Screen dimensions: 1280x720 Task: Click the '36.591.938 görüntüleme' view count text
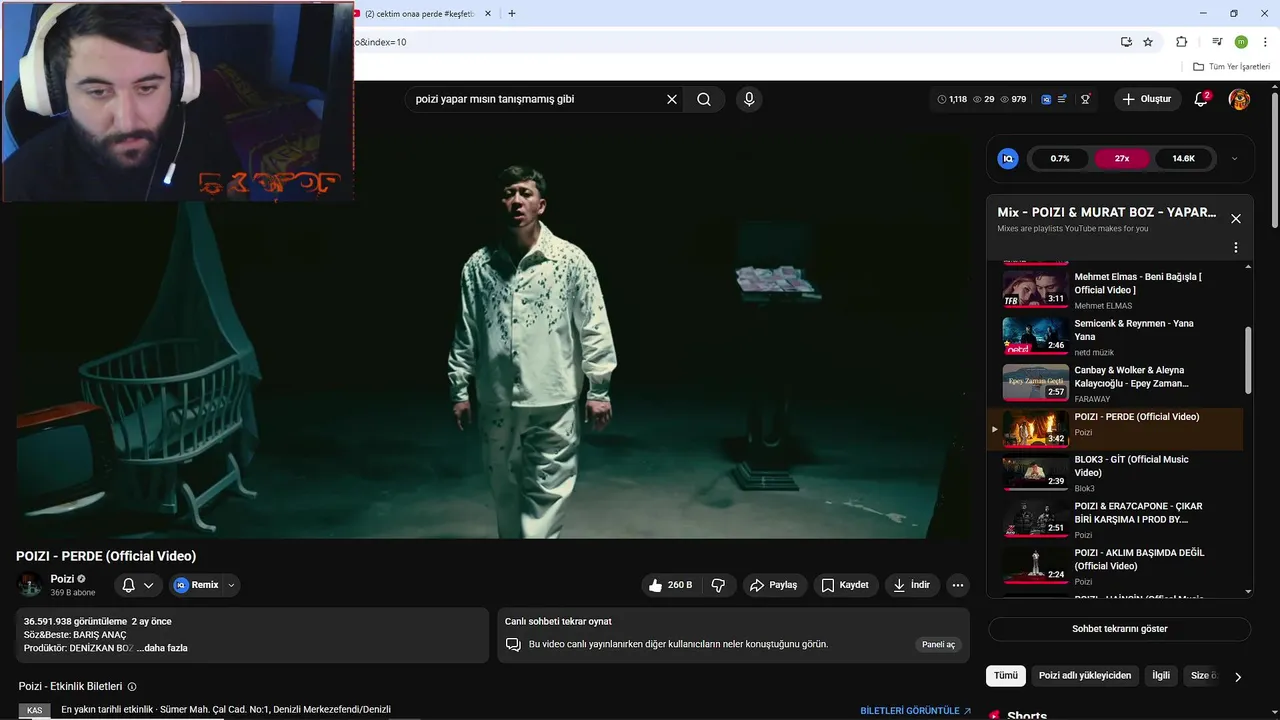[76, 621]
